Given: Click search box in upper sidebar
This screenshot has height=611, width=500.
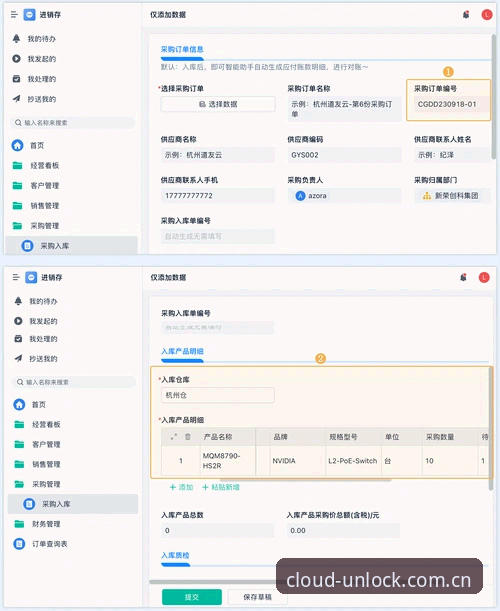Looking at the screenshot, I should [x=73, y=123].
